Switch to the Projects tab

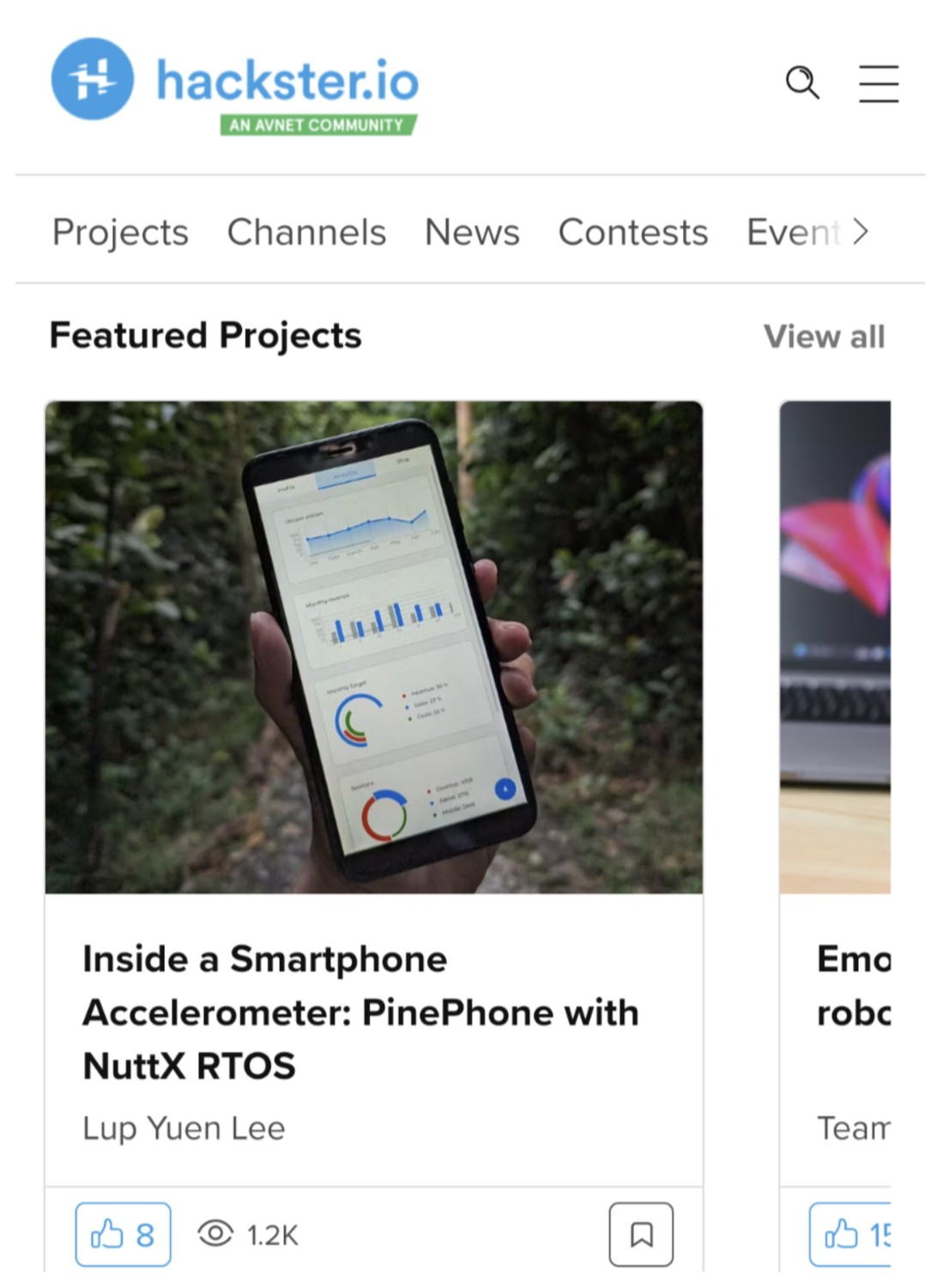tap(120, 232)
